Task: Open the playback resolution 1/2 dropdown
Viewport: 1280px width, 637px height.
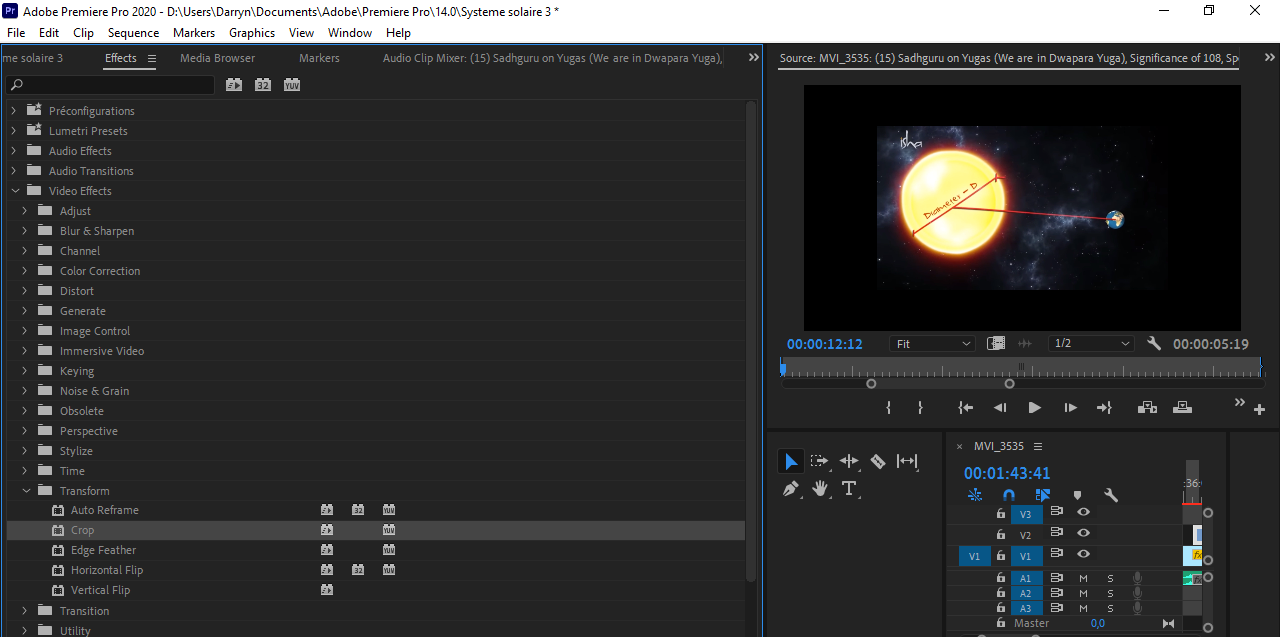Action: pyautogui.click(x=1091, y=343)
